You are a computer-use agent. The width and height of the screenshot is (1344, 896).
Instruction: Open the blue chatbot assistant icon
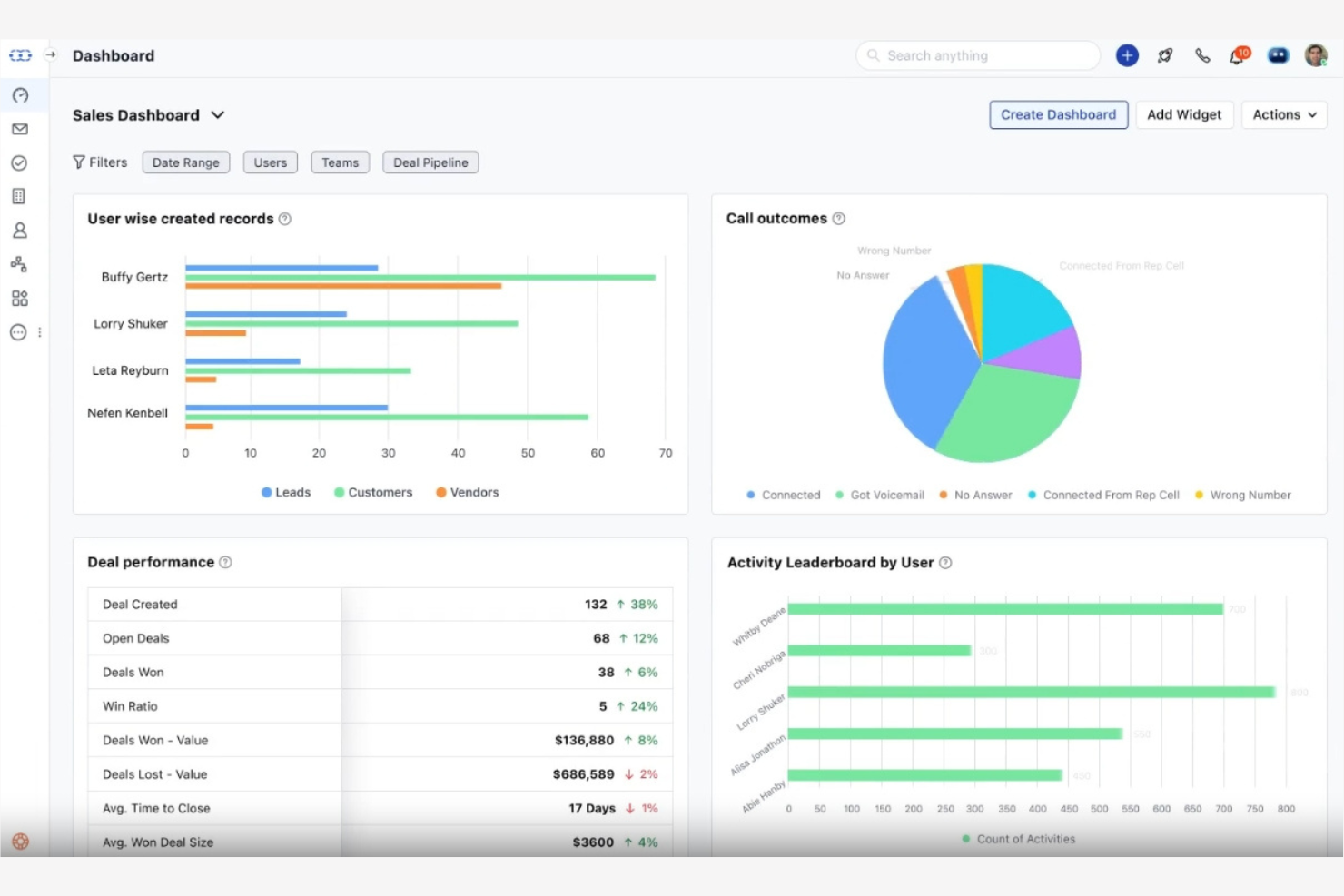pos(1278,55)
